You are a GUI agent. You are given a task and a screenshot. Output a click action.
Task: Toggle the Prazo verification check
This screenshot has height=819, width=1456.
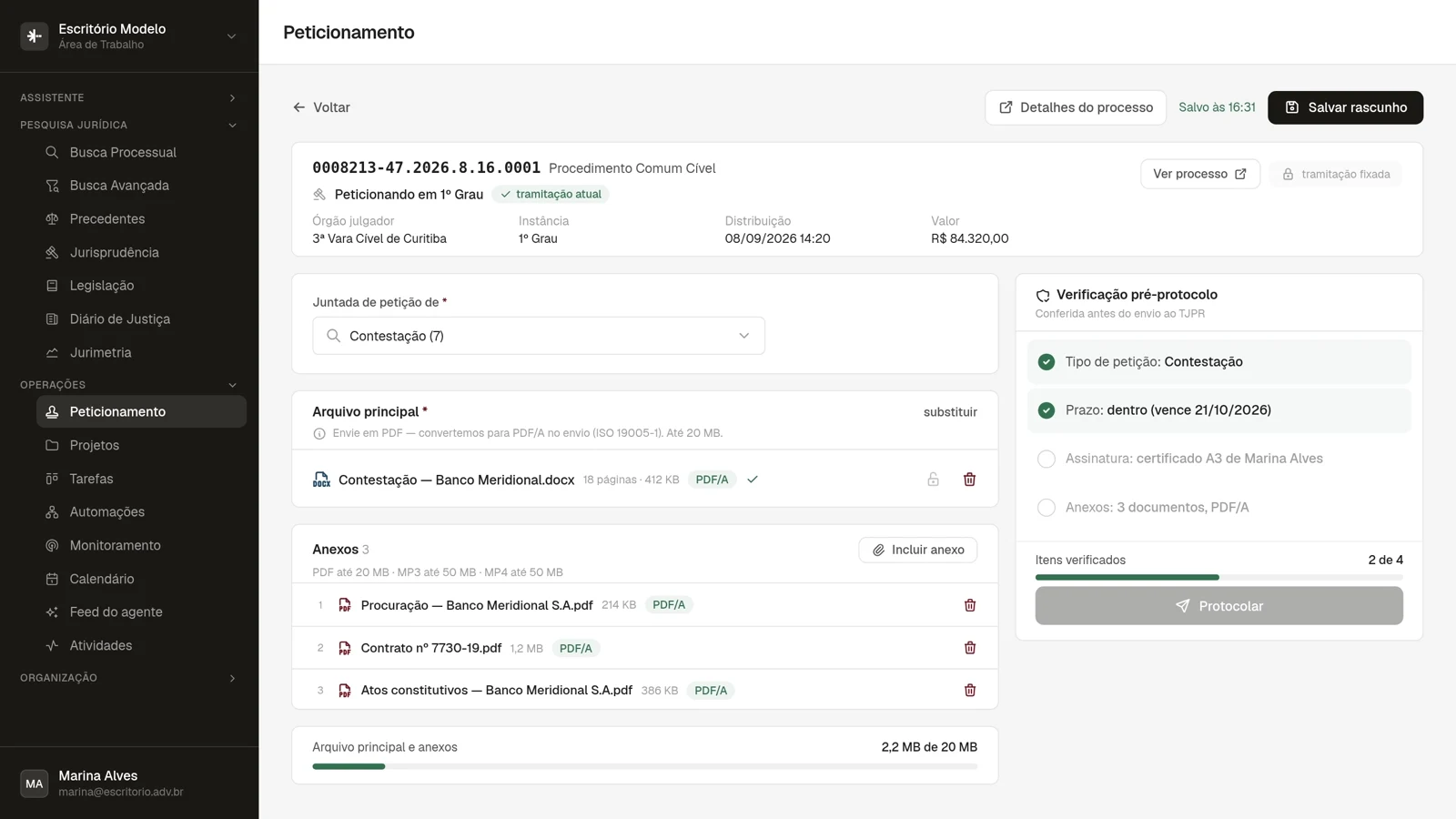pos(1046,410)
